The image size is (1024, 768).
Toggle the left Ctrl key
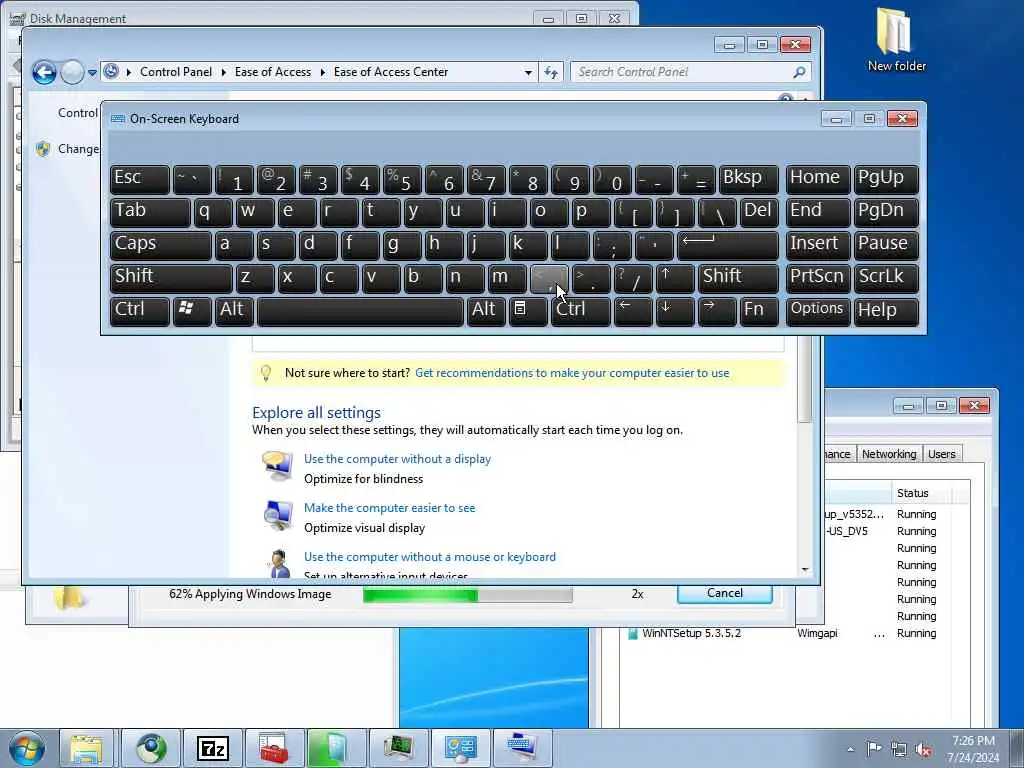[140, 311]
